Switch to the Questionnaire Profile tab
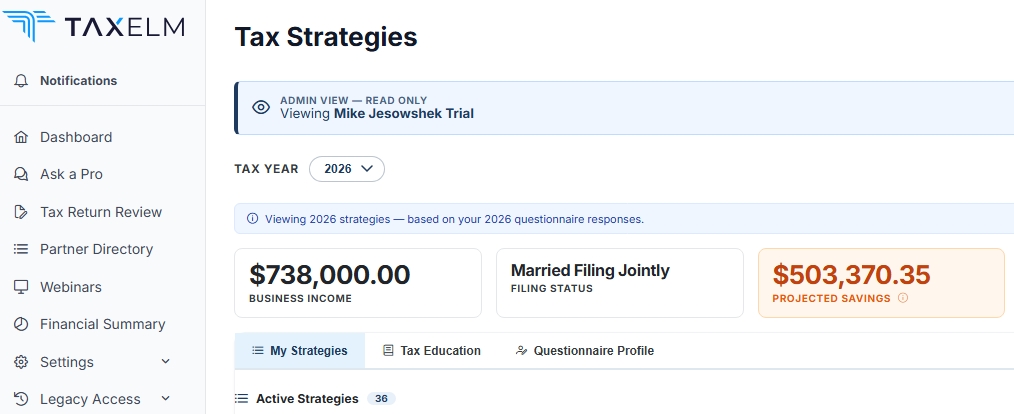Screen dimensions: 1014x414 click(x=585, y=351)
